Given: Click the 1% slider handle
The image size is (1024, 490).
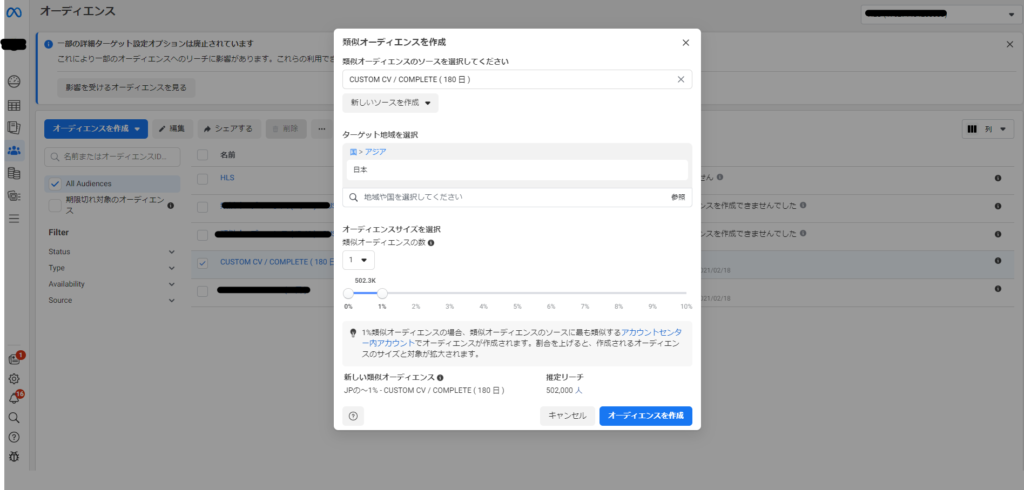Looking at the screenshot, I should (x=382, y=293).
